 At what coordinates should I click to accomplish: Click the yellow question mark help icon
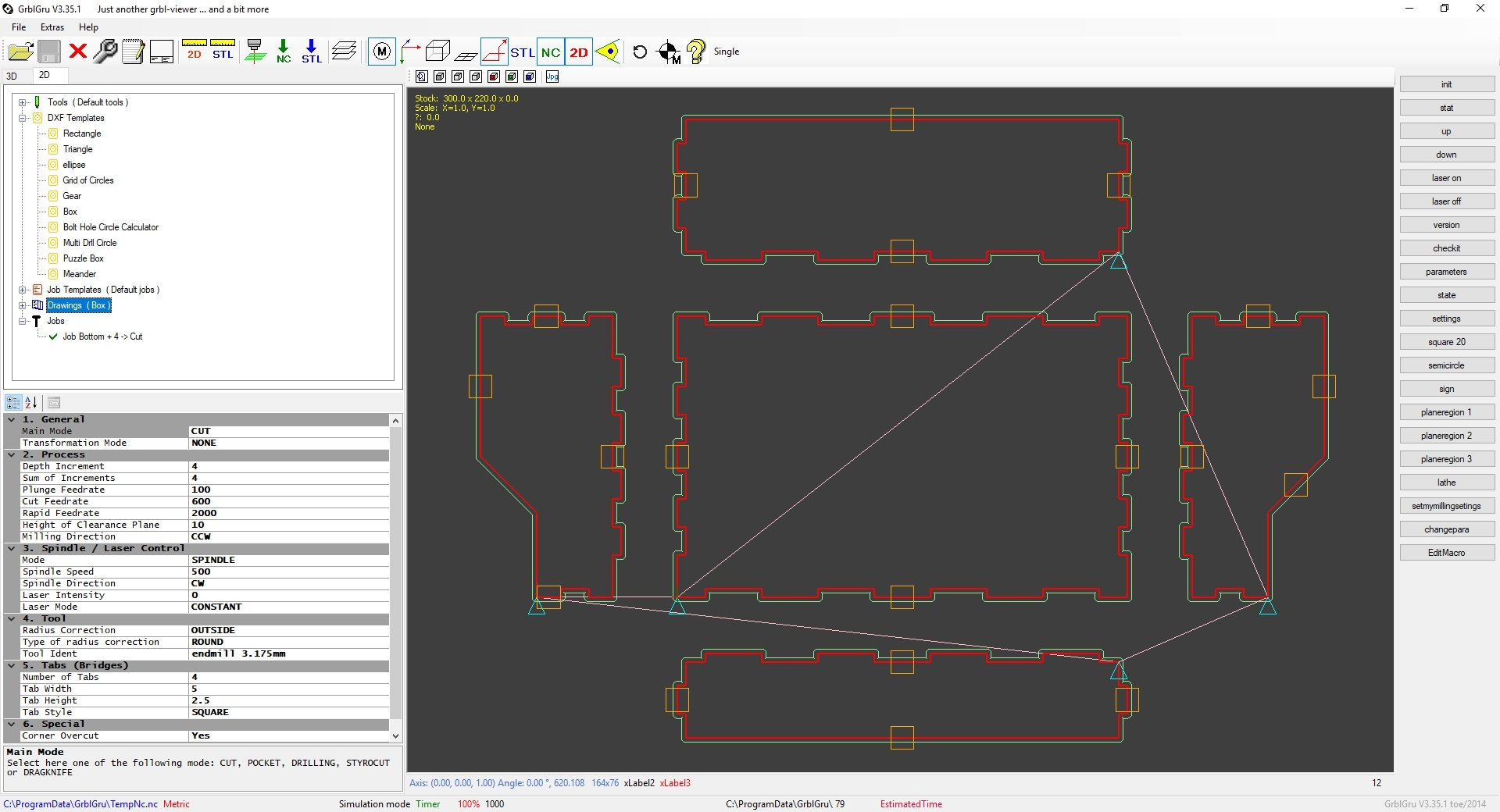(x=695, y=52)
